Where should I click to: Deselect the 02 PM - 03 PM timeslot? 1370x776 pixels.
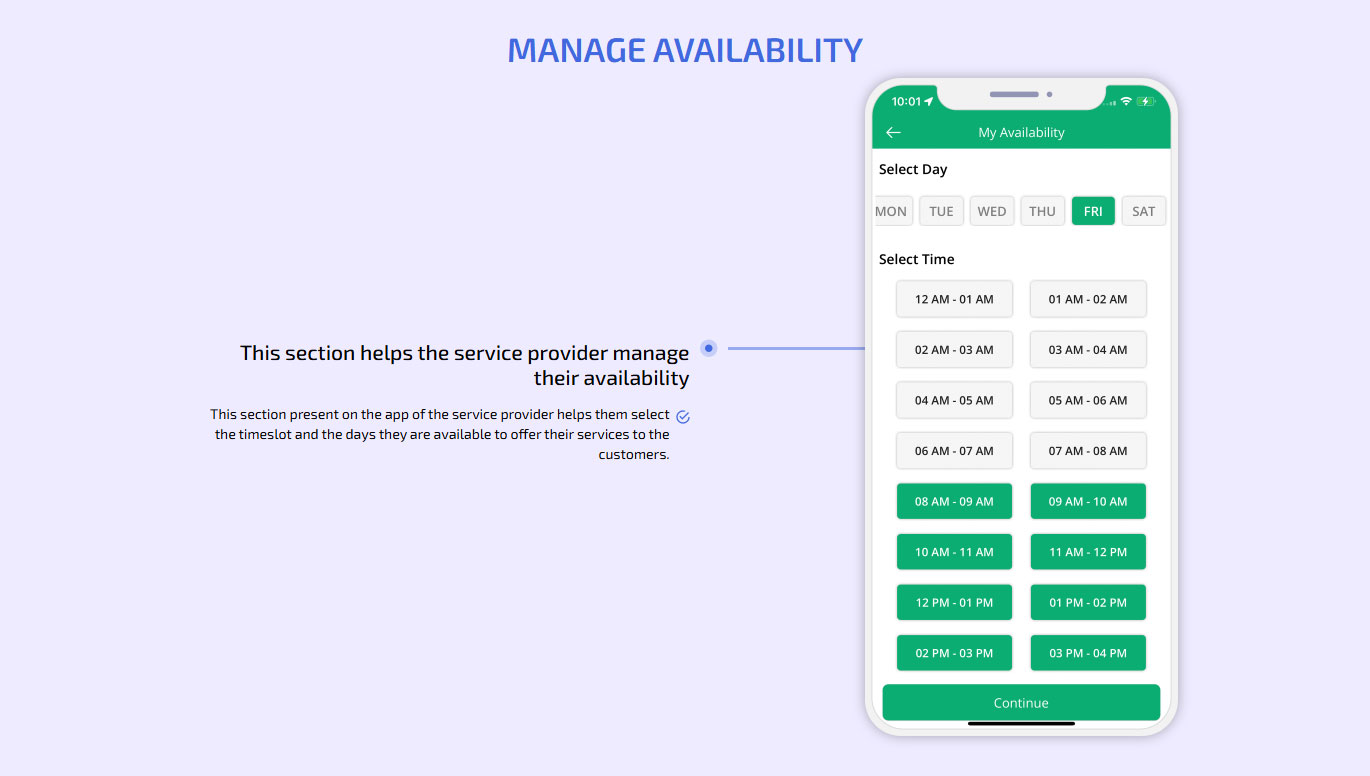(954, 653)
